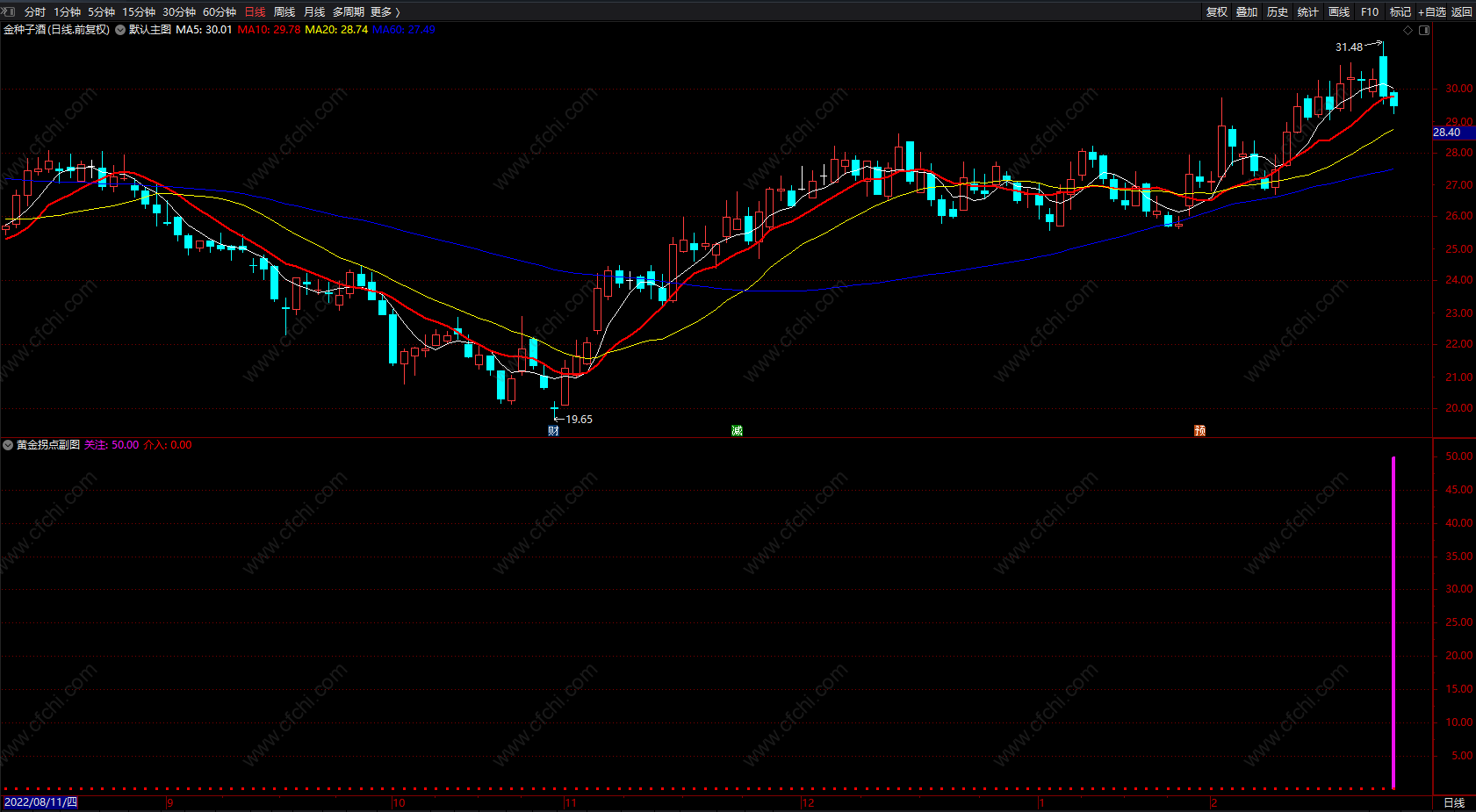
Task: Click the 返回 back button
Action: (x=1462, y=11)
